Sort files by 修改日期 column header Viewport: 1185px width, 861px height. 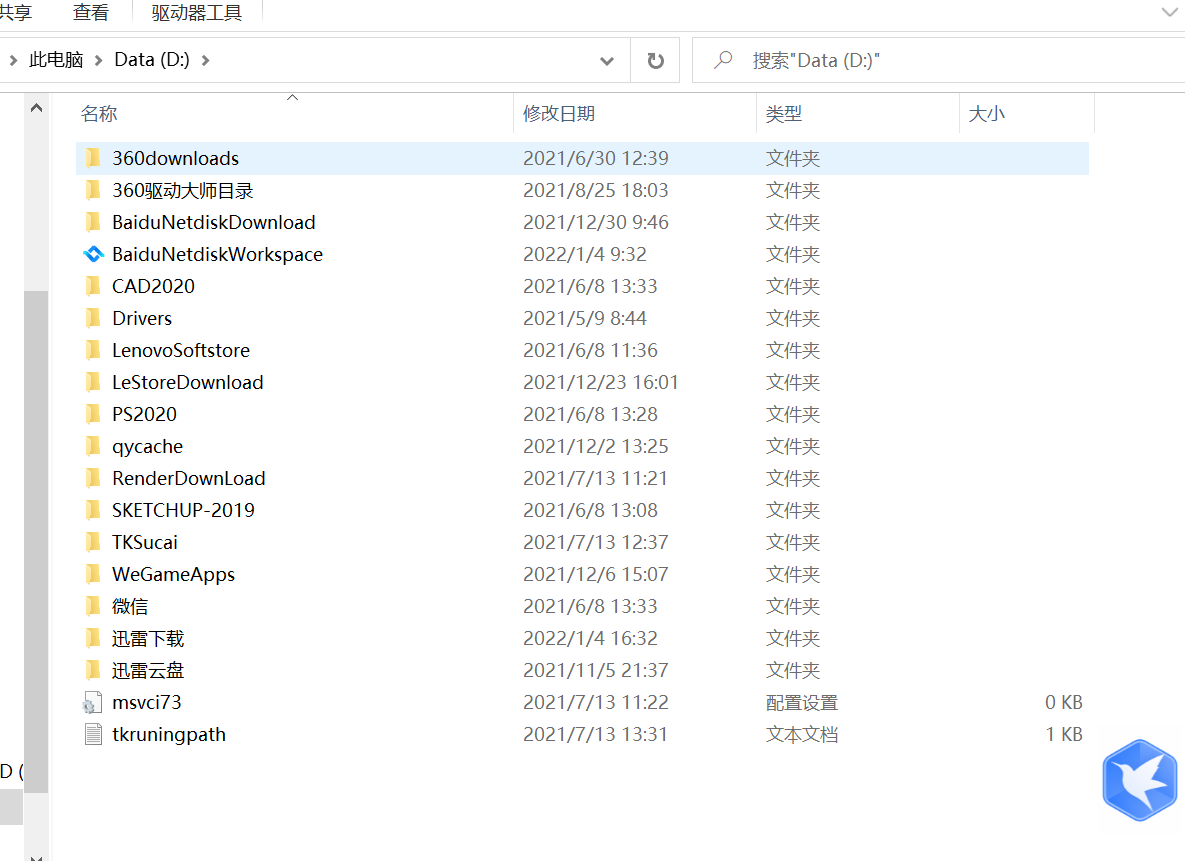(x=559, y=114)
